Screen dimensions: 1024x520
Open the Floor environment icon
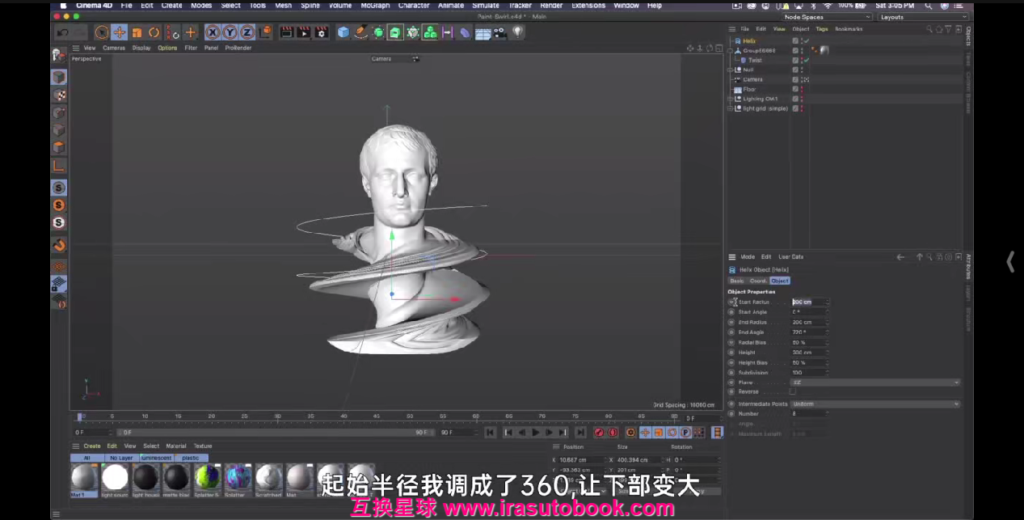pyautogui.click(x=483, y=33)
